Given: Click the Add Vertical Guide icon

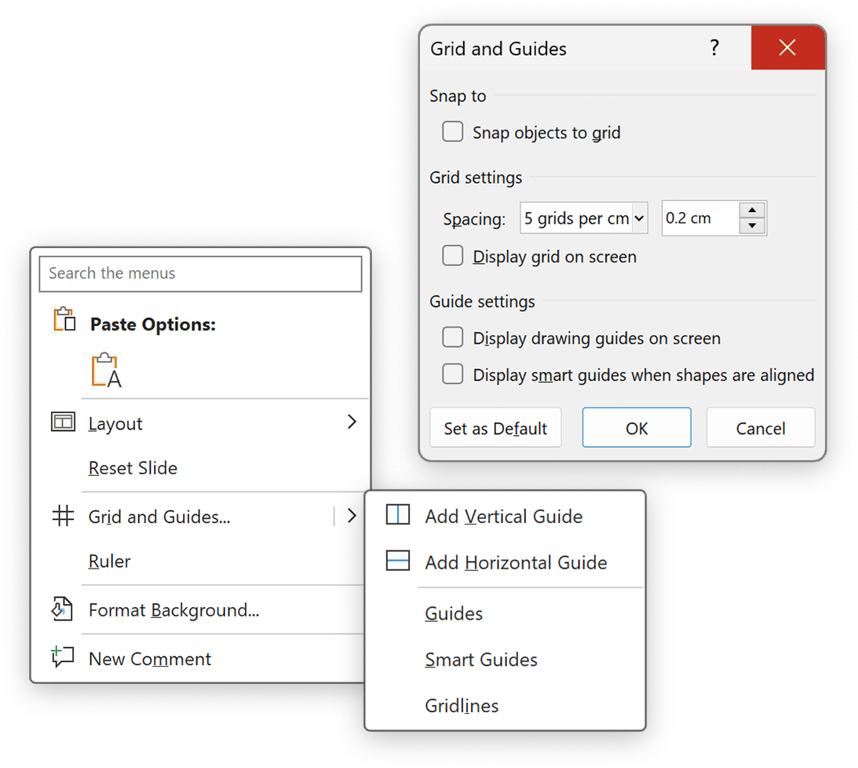Looking at the screenshot, I should (x=397, y=515).
